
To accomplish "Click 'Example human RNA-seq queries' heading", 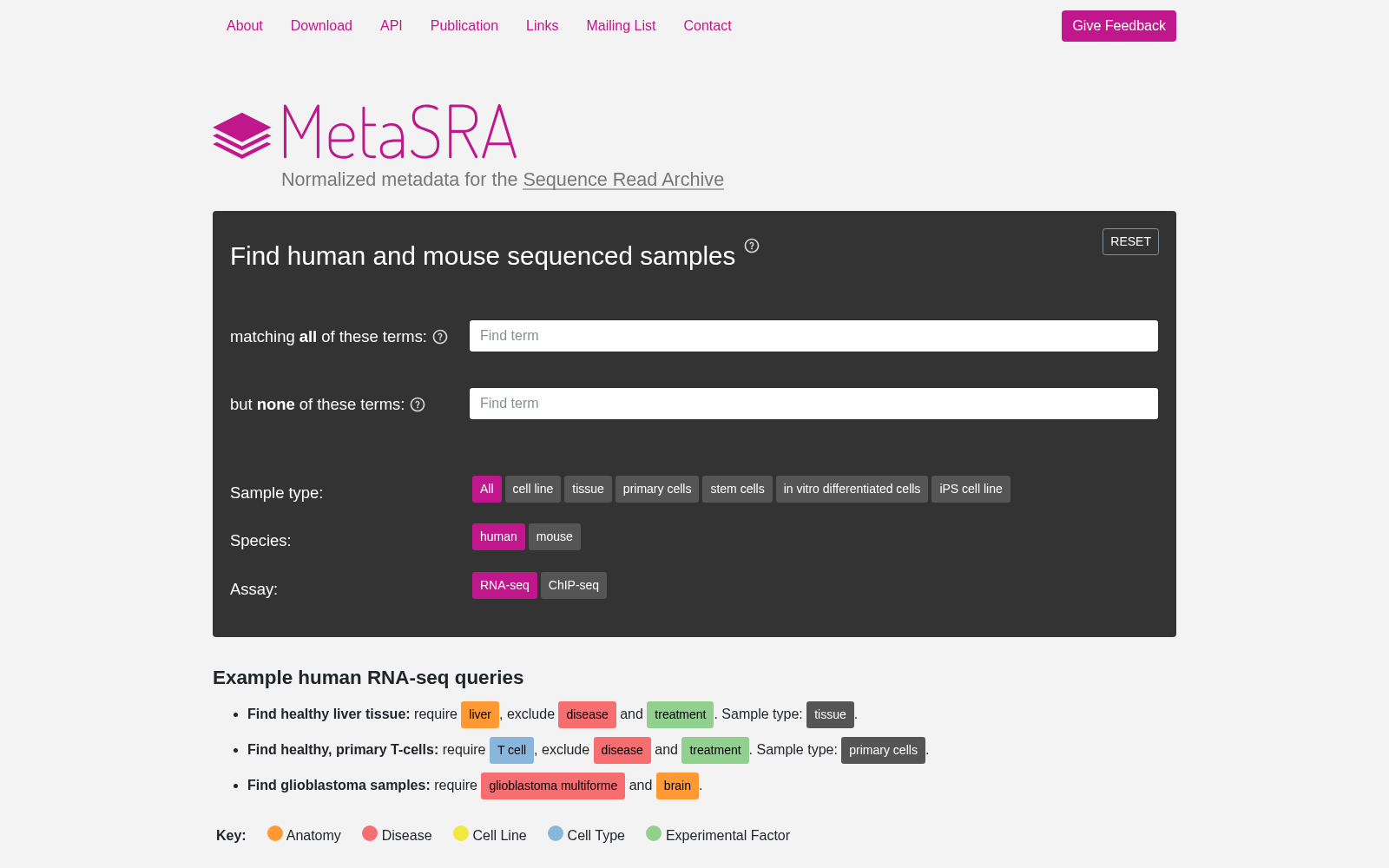I will [x=368, y=678].
